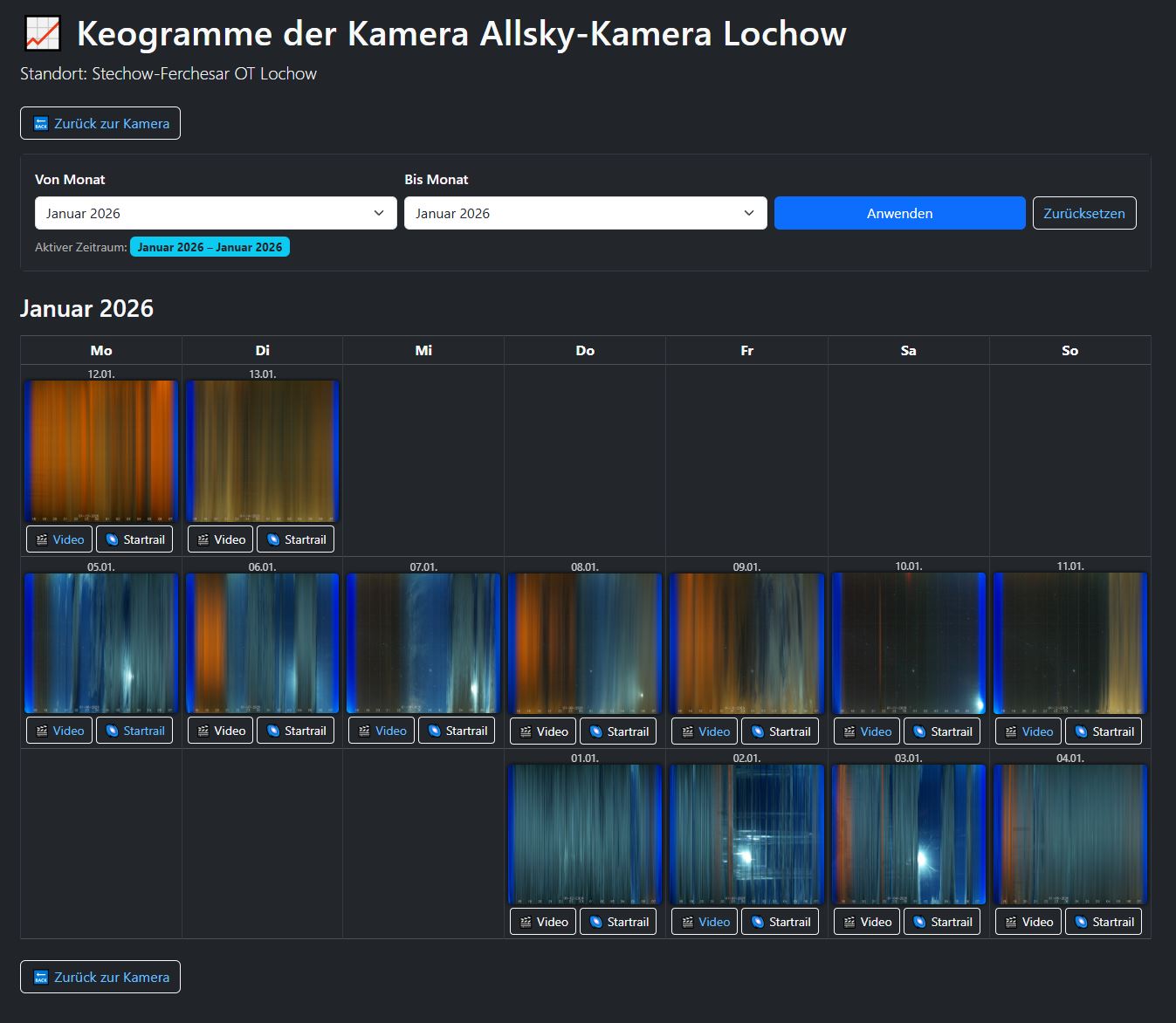Click the Aktiver Zeitraum badge showing Januar 2026

(x=210, y=246)
